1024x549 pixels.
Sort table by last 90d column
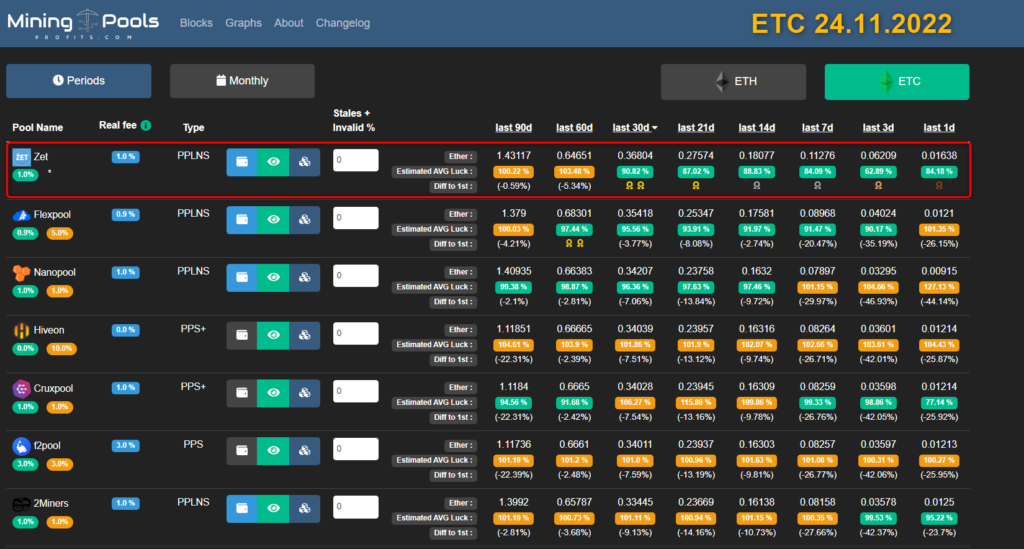pos(513,127)
